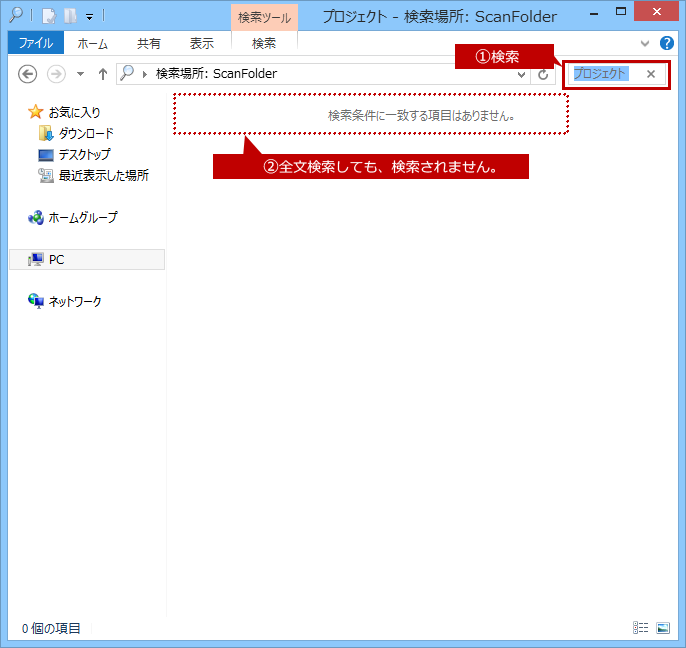The width and height of the screenshot is (686, 648).
Task: Go up one level with Up arrow
Action: pyautogui.click(x=103, y=74)
